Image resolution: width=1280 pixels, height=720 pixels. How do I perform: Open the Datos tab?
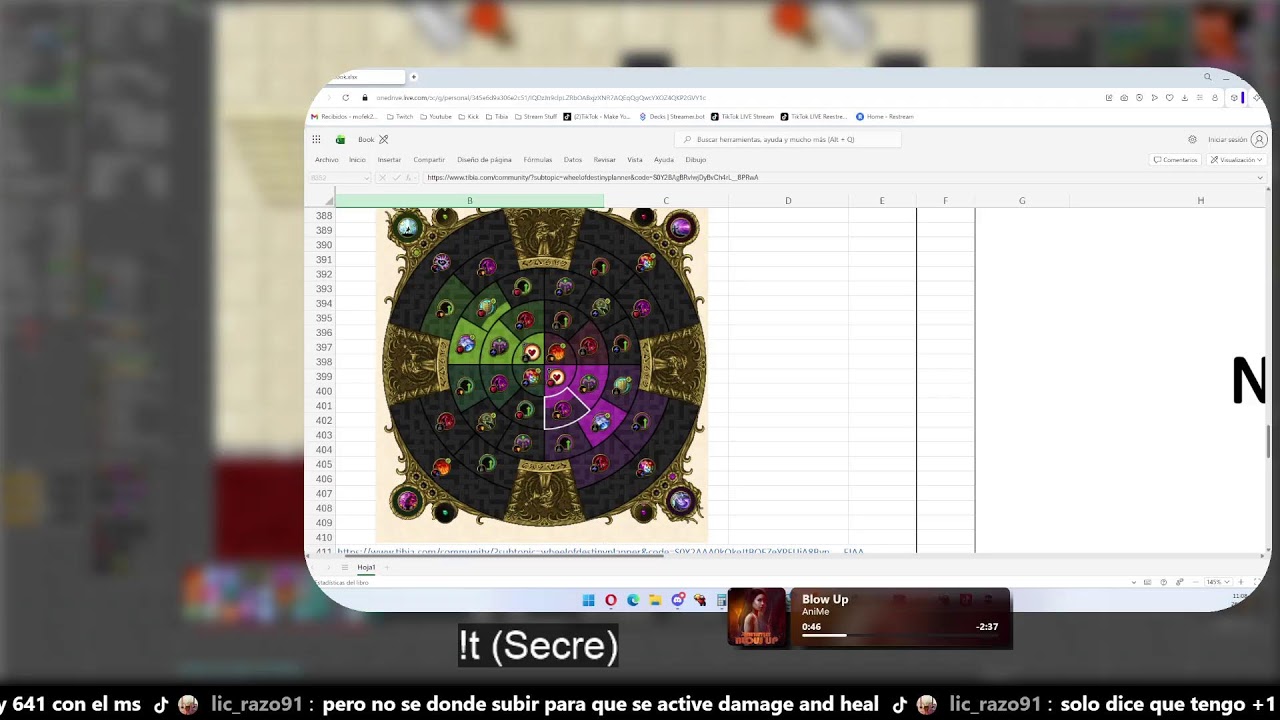tap(573, 160)
